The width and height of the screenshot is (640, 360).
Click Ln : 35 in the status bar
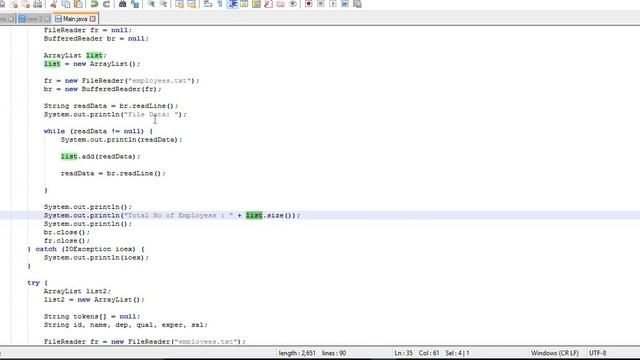[404, 353]
